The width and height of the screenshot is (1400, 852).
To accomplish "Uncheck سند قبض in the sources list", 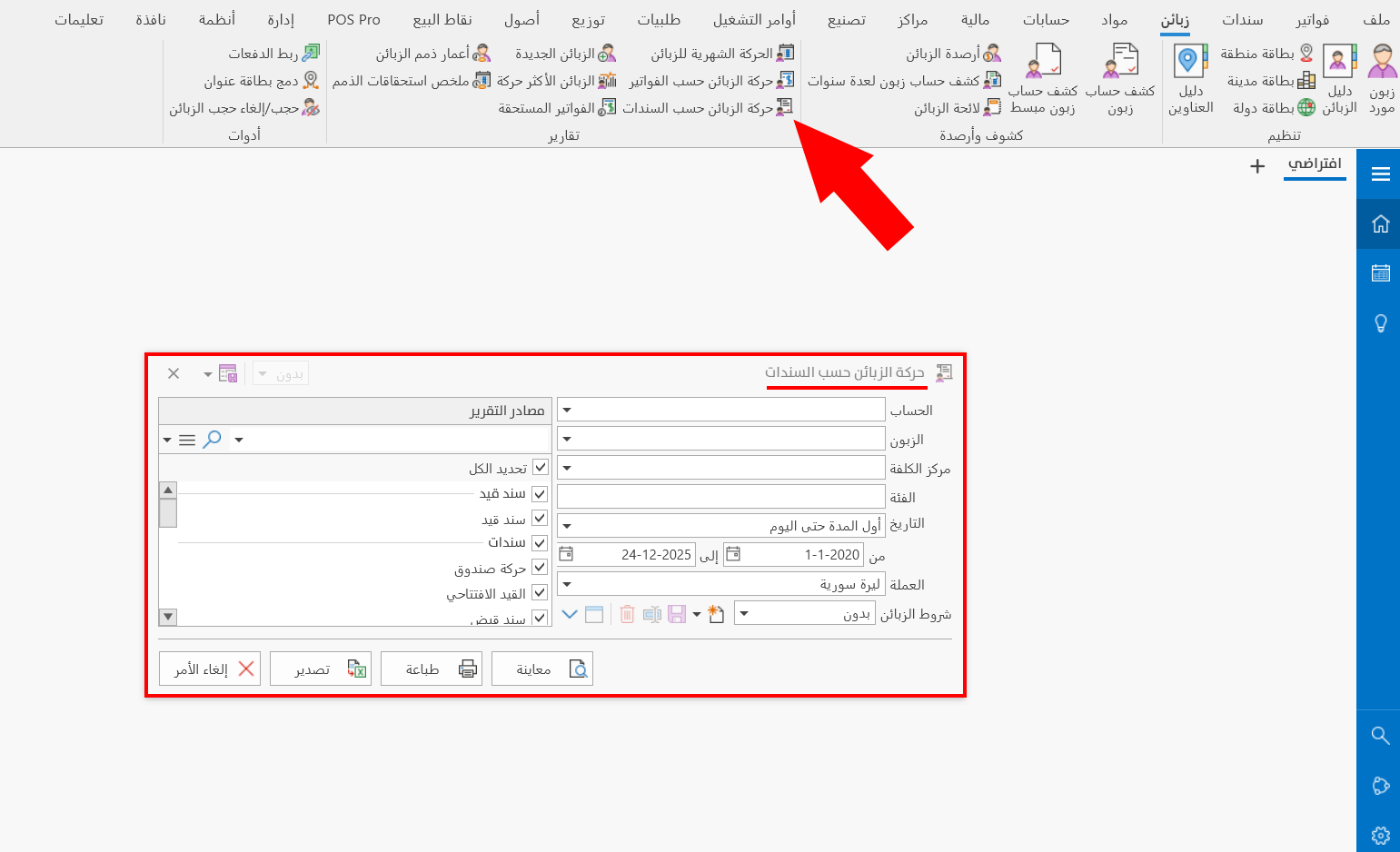I will point(540,617).
